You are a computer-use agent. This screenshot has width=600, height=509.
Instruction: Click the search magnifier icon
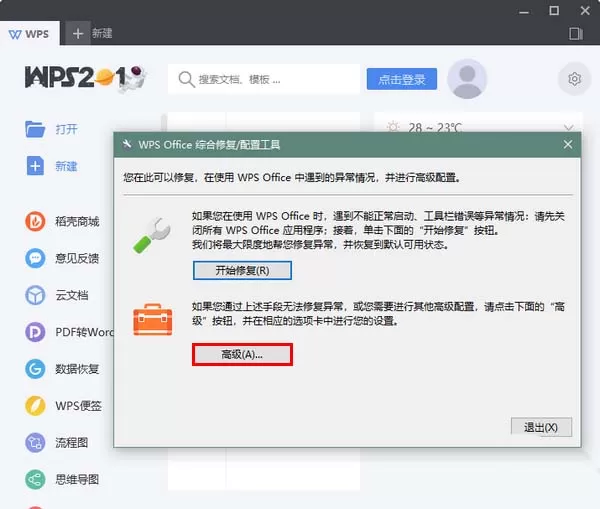pos(186,80)
